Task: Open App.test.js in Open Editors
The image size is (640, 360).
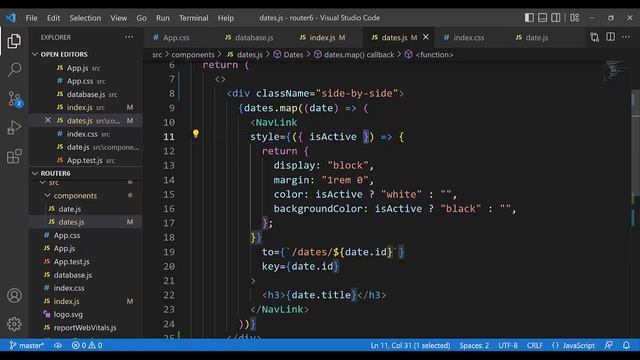Action: click(x=86, y=160)
